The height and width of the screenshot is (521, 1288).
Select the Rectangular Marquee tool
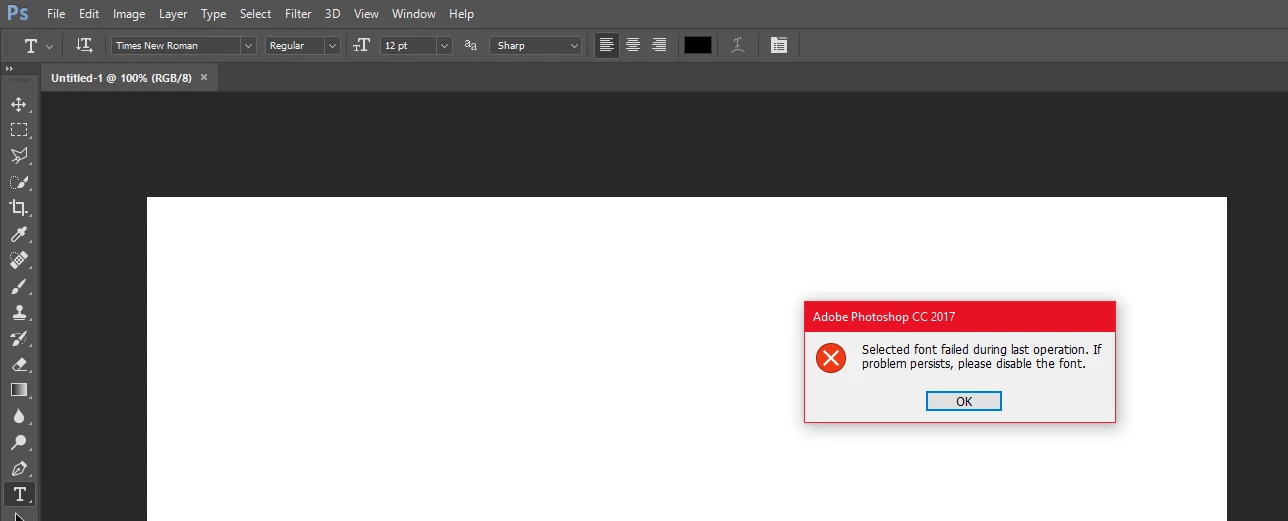[x=18, y=130]
